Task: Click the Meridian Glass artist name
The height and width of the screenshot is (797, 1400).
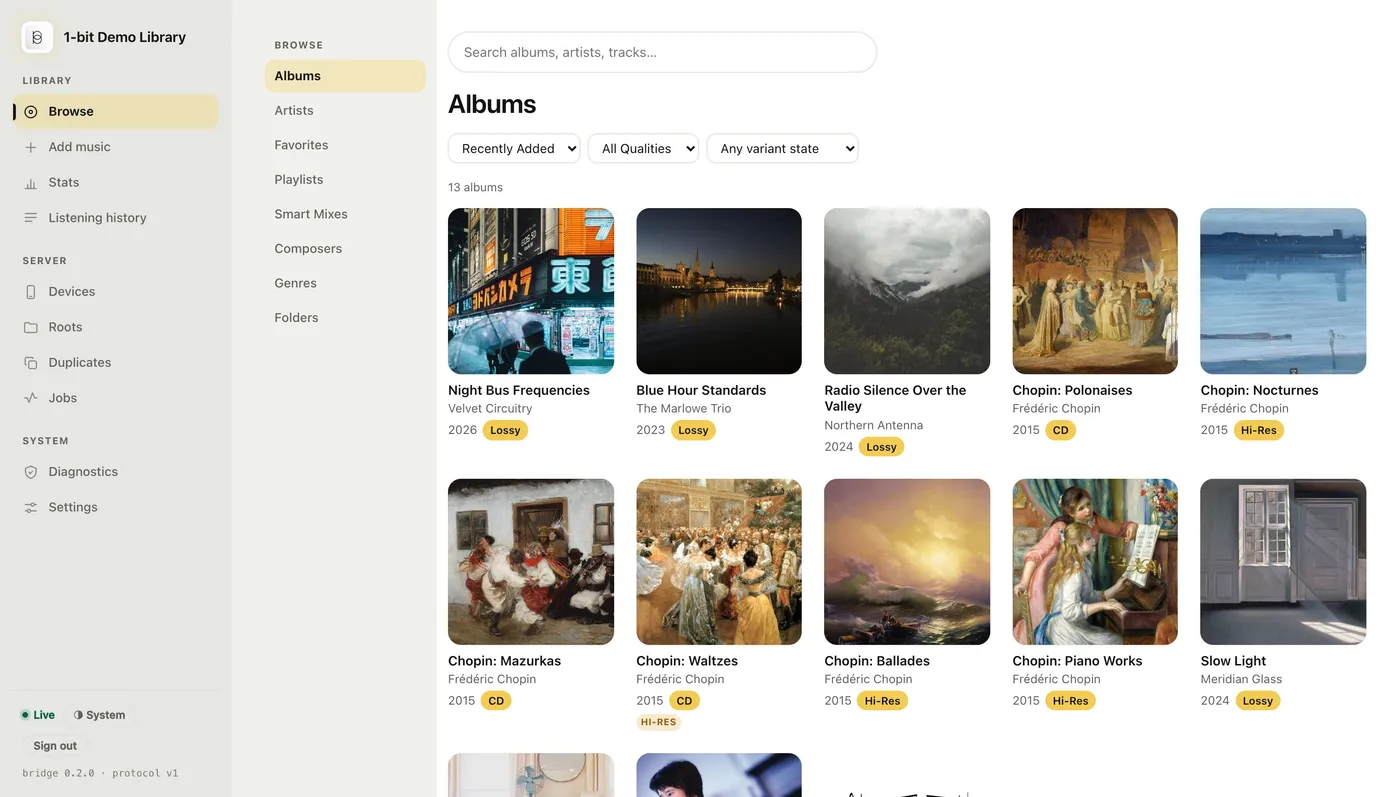Action: (1241, 680)
